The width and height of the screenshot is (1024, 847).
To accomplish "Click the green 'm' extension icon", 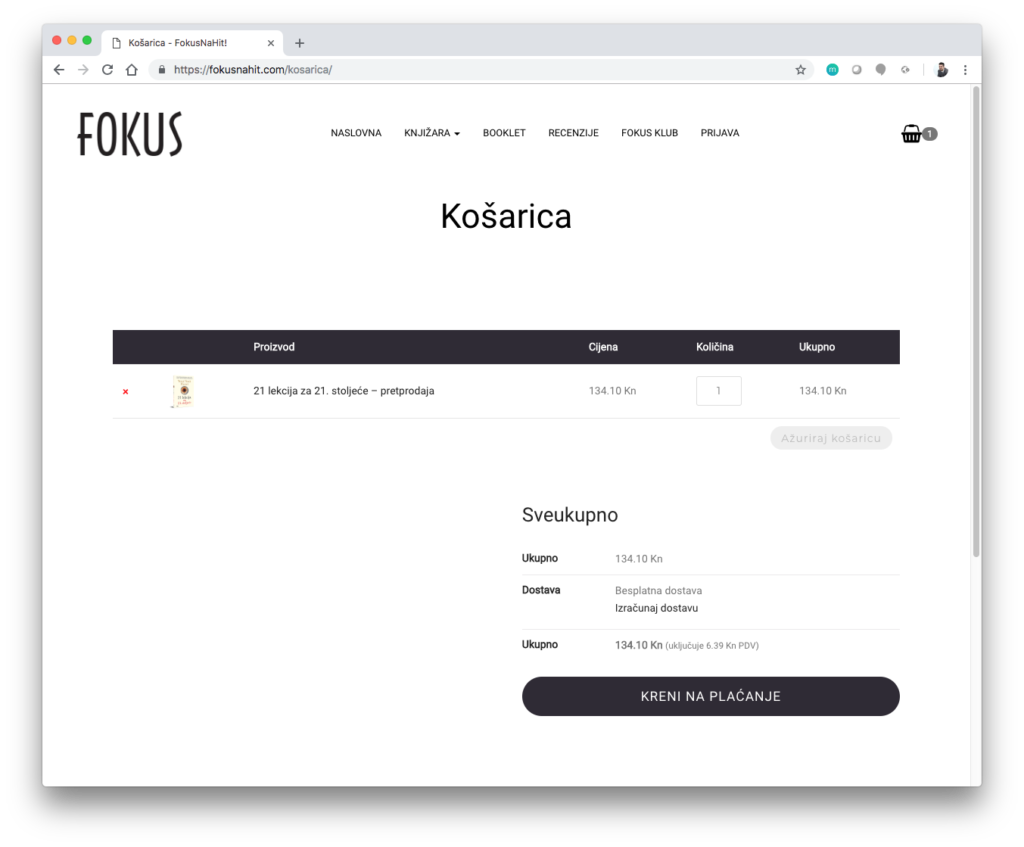I will 832,70.
